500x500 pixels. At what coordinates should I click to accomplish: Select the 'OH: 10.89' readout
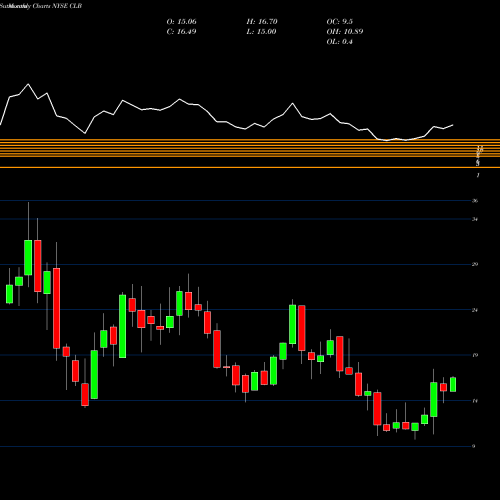tap(345, 32)
